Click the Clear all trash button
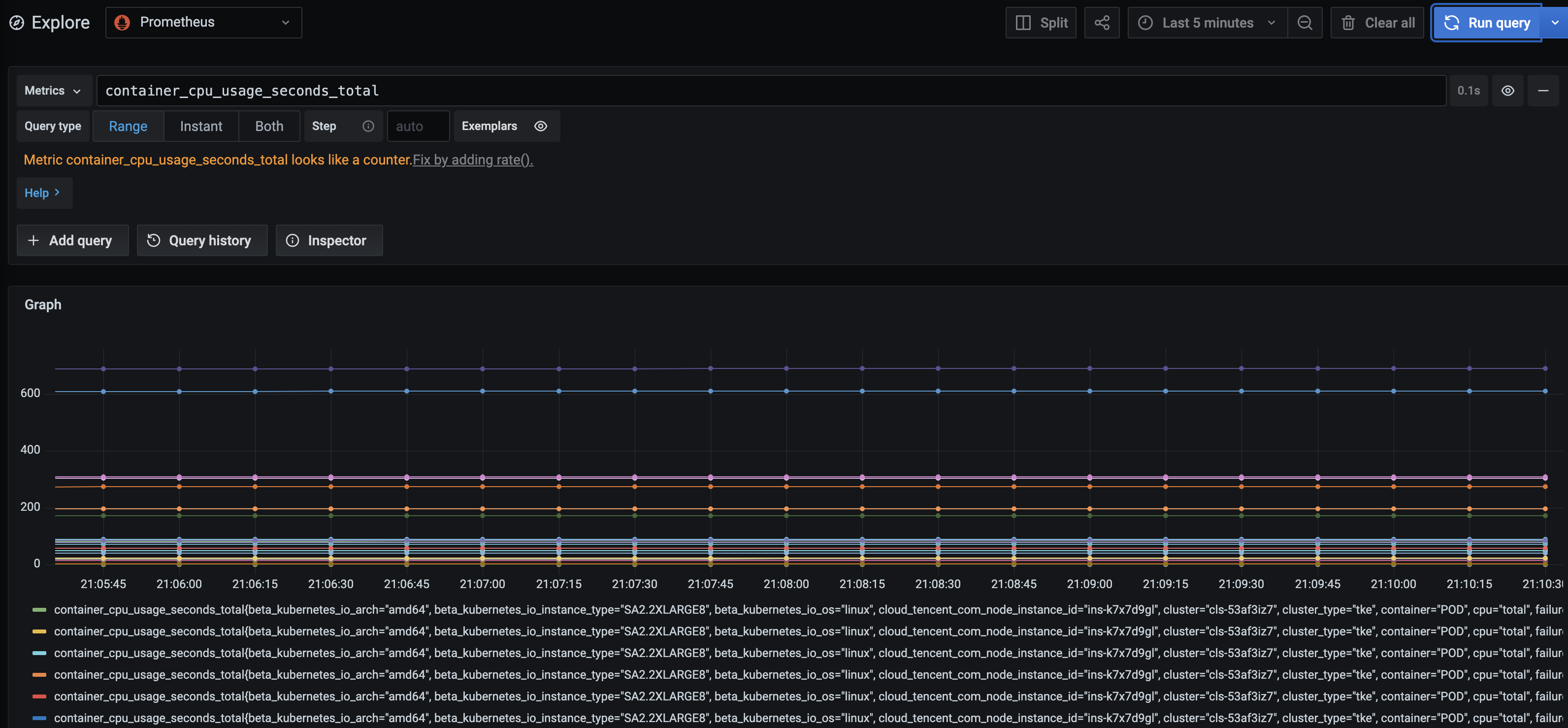 point(1377,23)
